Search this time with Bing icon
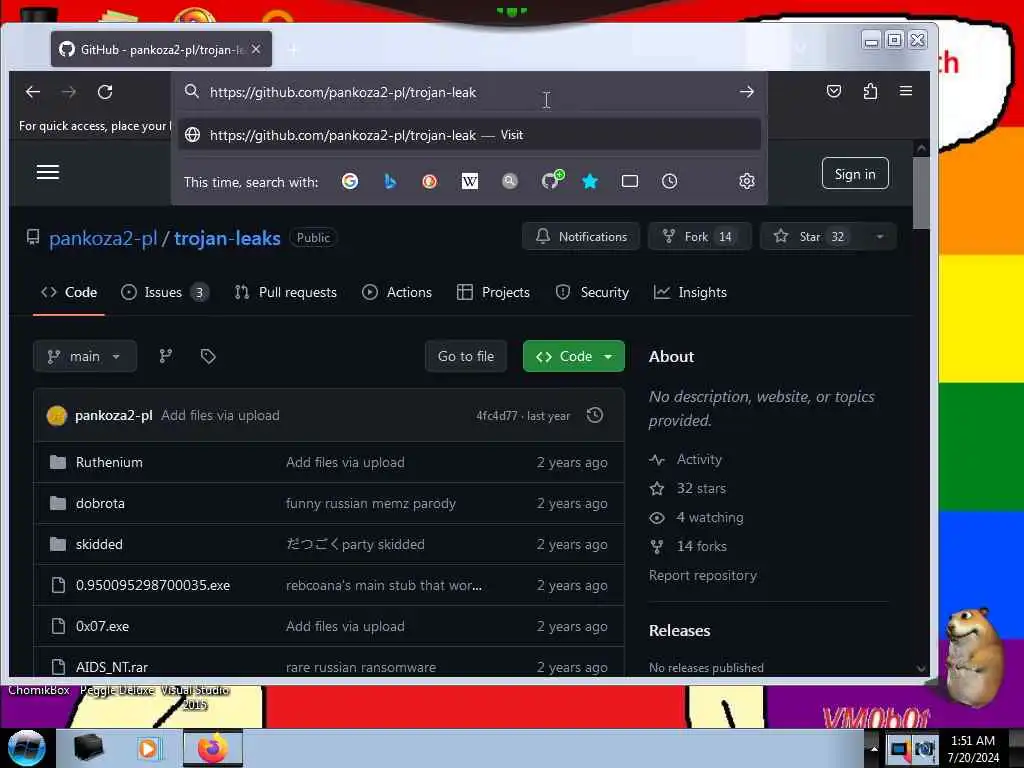 (390, 181)
